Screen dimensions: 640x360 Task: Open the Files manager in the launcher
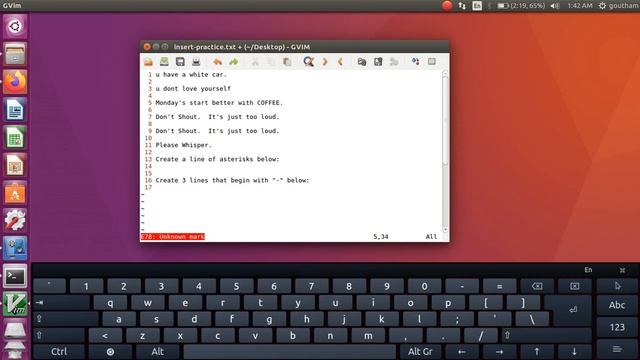tap(15, 54)
